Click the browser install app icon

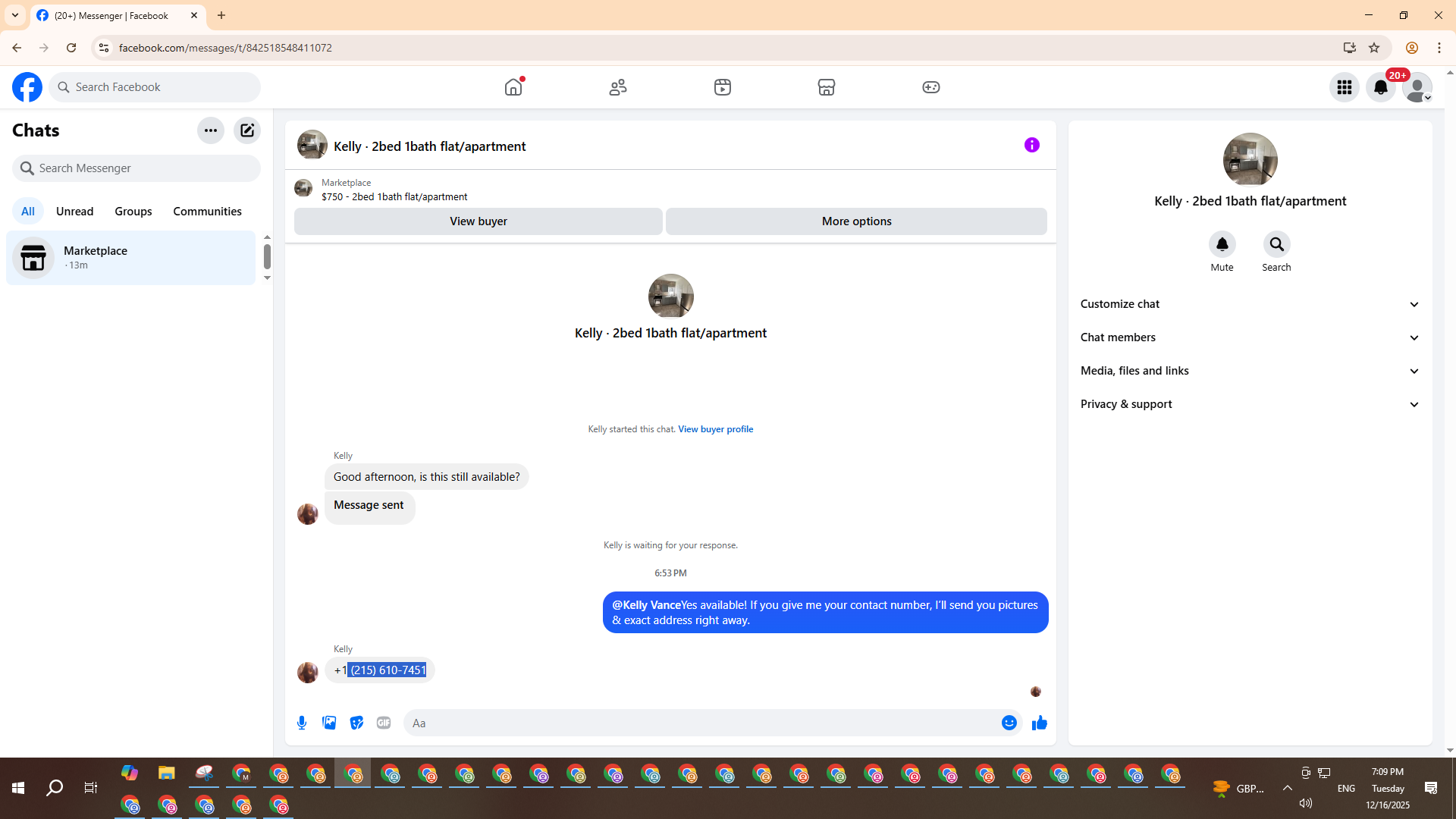(x=1350, y=48)
